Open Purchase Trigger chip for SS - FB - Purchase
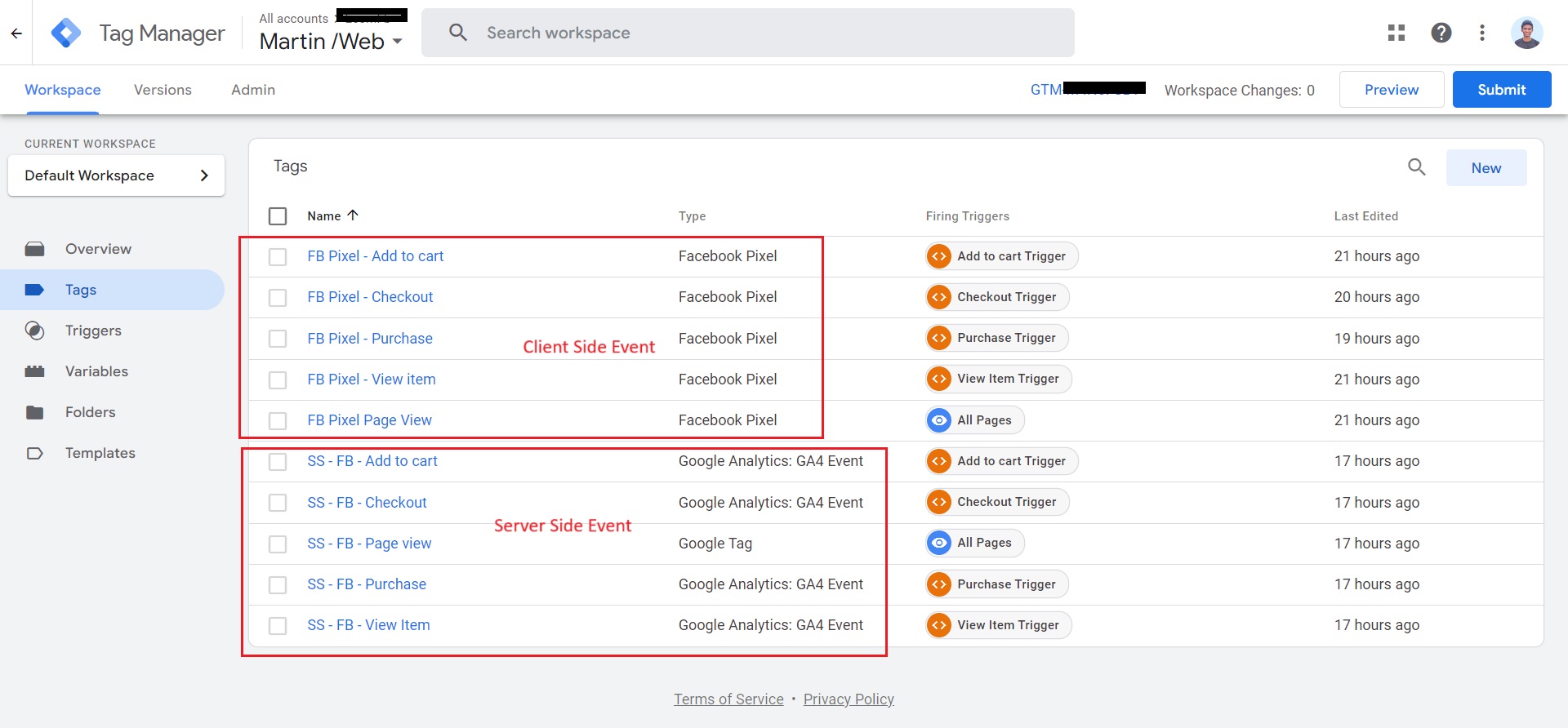Image resolution: width=1568 pixels, height=728 pixels. point(997,584)
